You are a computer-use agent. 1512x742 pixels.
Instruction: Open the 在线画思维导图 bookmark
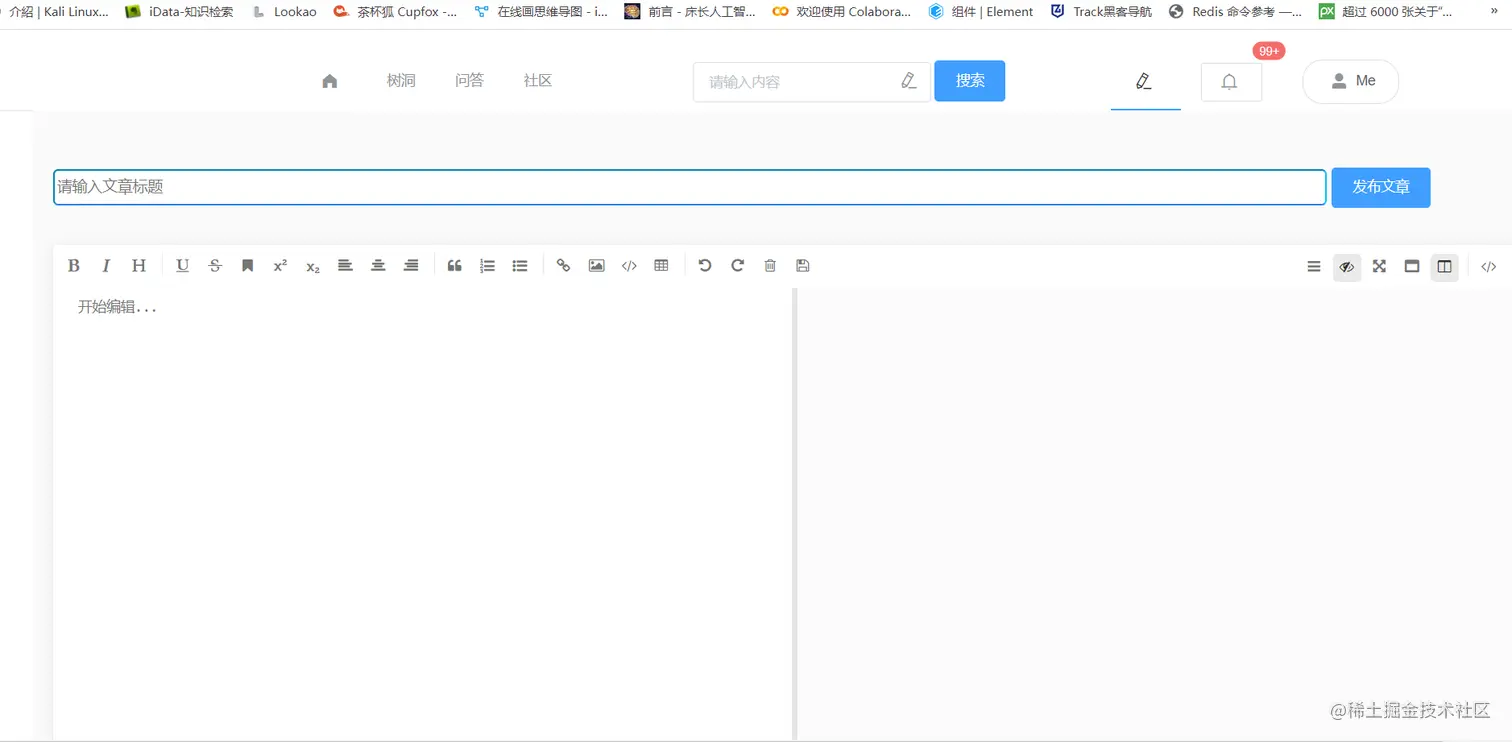[541, 12]
